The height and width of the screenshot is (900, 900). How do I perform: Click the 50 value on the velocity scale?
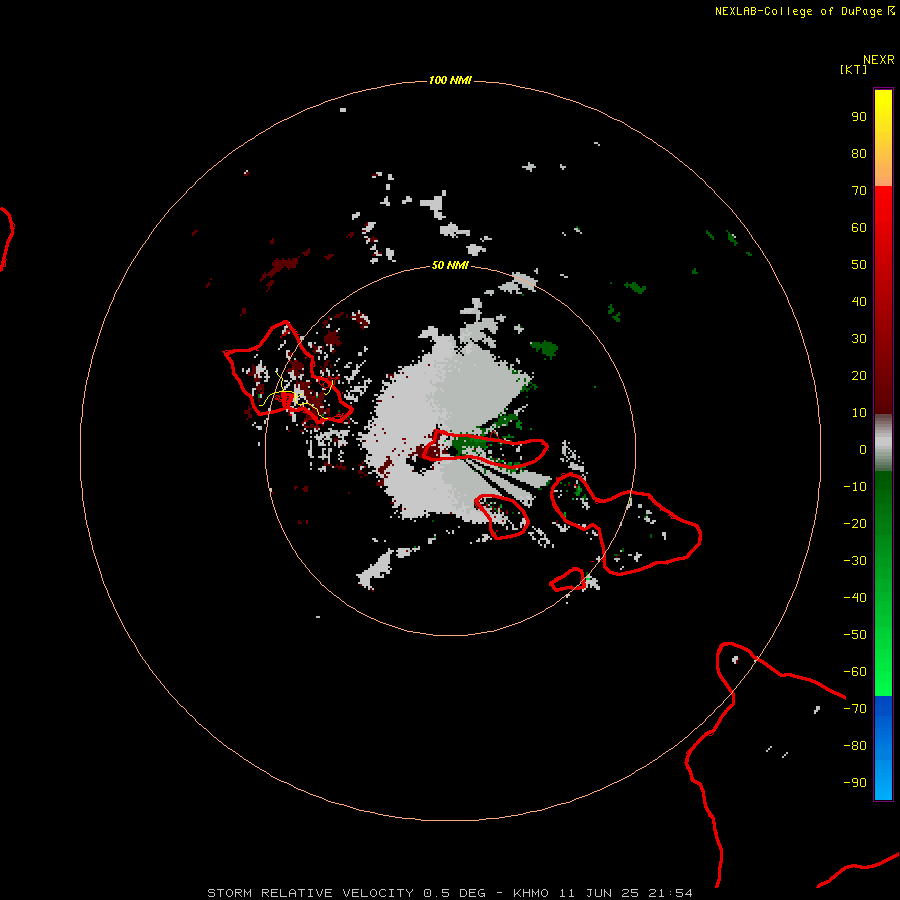[x=859, y=265]
